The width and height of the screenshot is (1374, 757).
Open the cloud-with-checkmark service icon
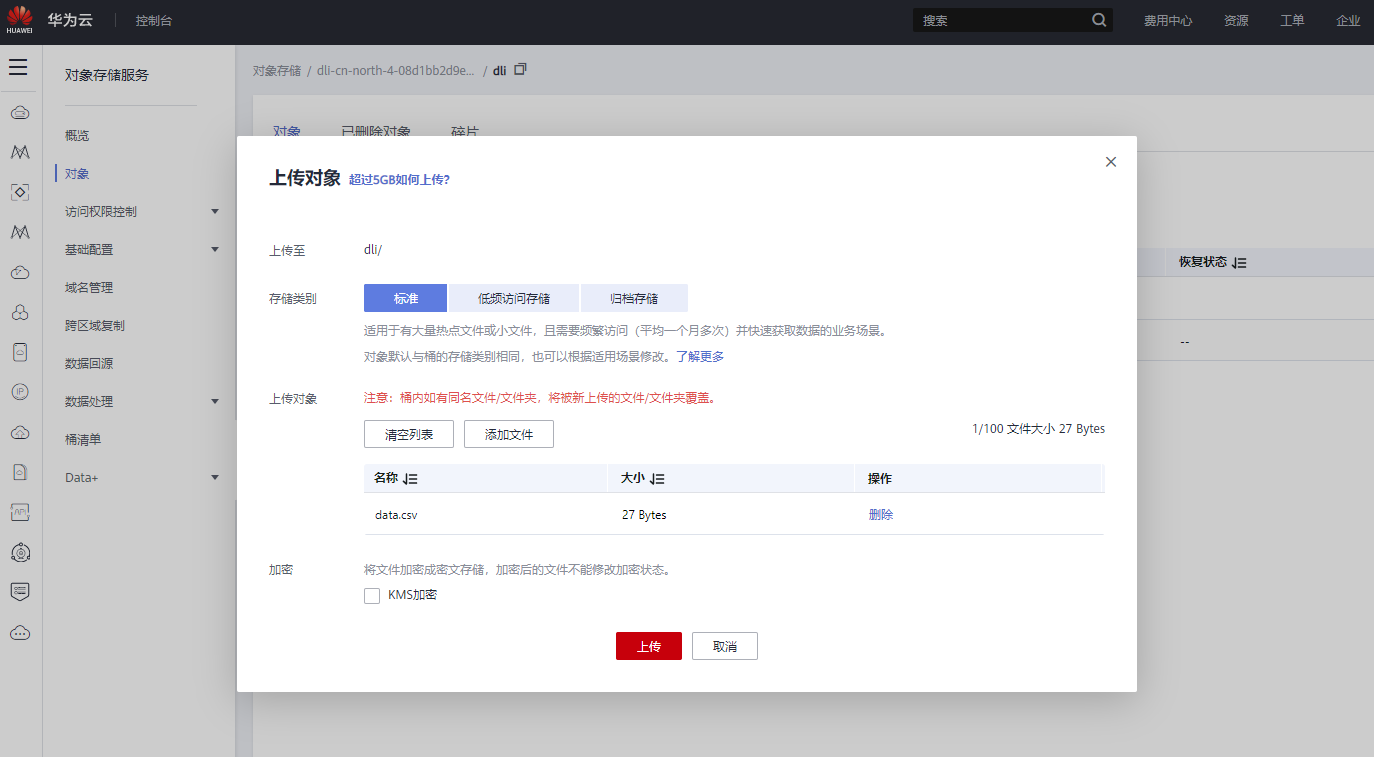[20, 272]
